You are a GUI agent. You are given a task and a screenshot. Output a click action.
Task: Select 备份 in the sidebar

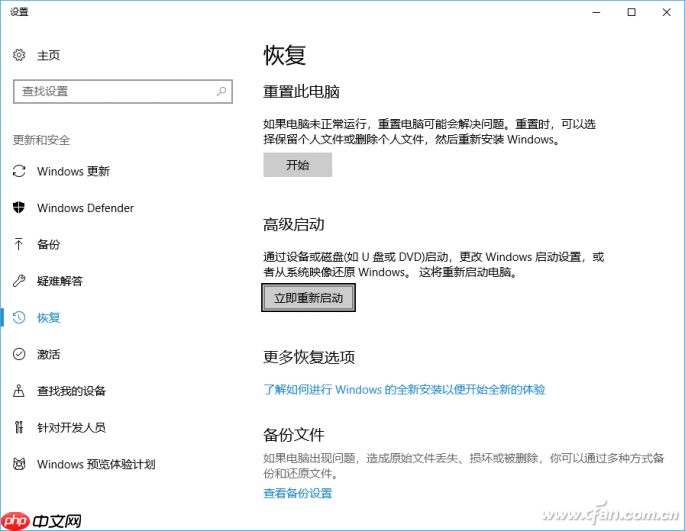pyautogui.click(x=48, y=244)
